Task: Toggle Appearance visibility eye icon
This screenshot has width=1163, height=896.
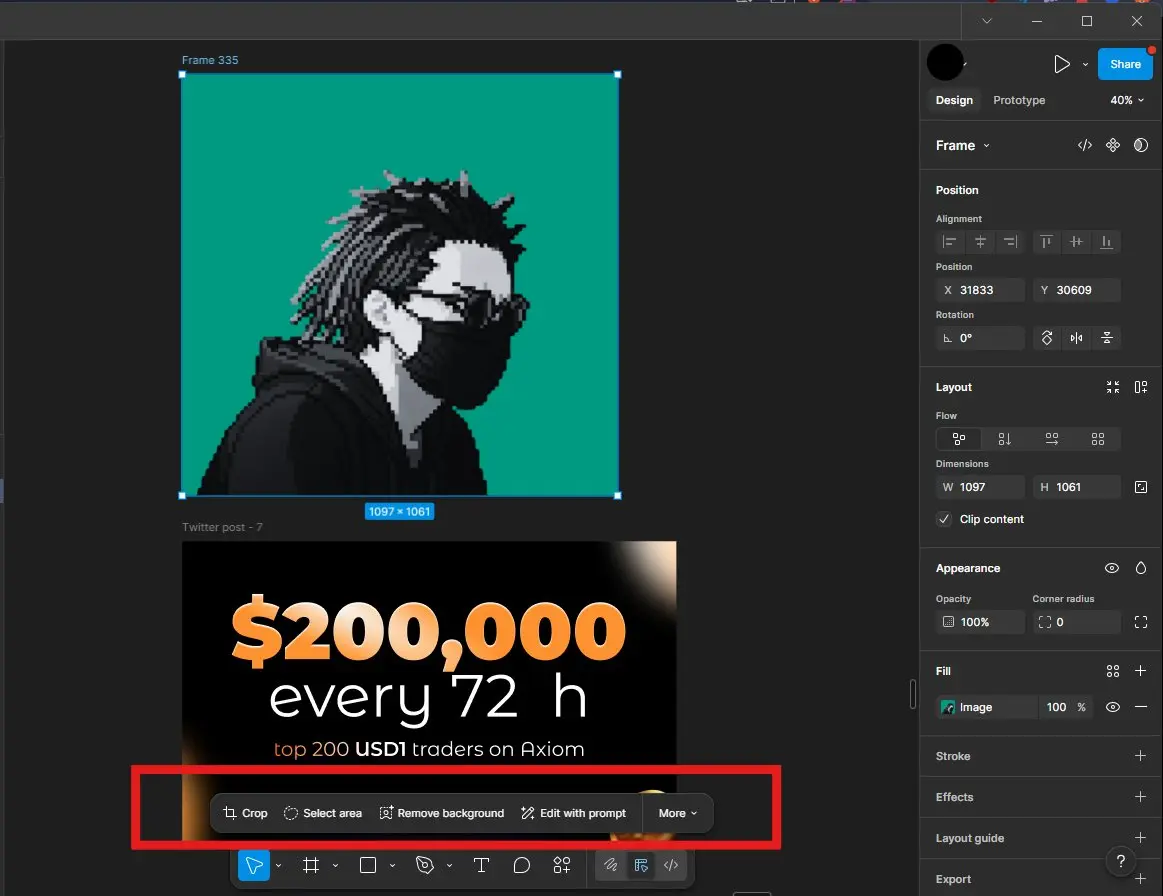Action: [x=1111, y=568]
